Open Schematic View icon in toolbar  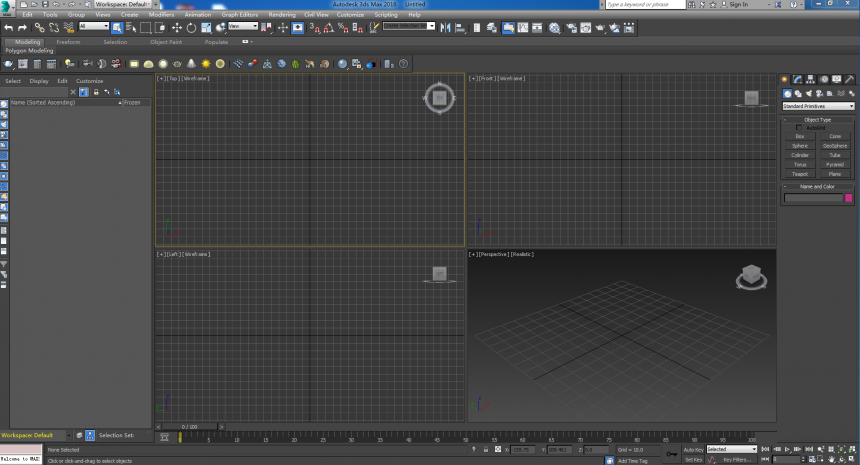[x=537, y=27]
